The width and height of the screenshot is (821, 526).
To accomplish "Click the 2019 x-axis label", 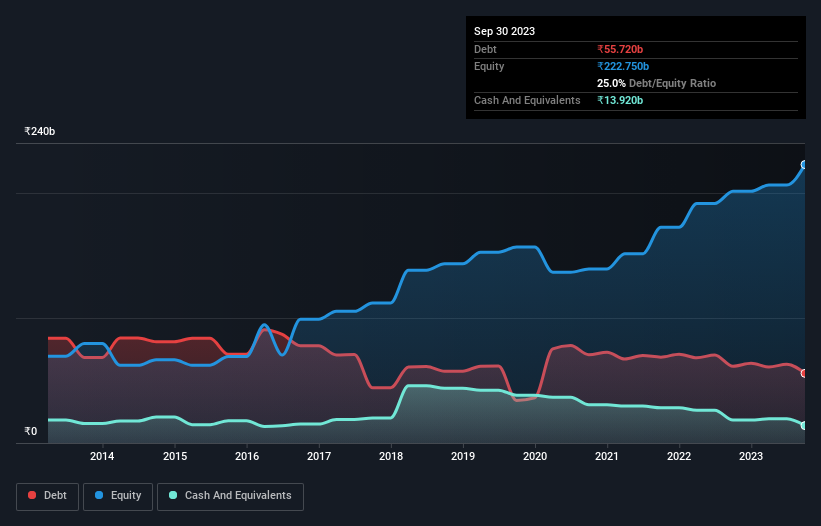I will point(463,456).
